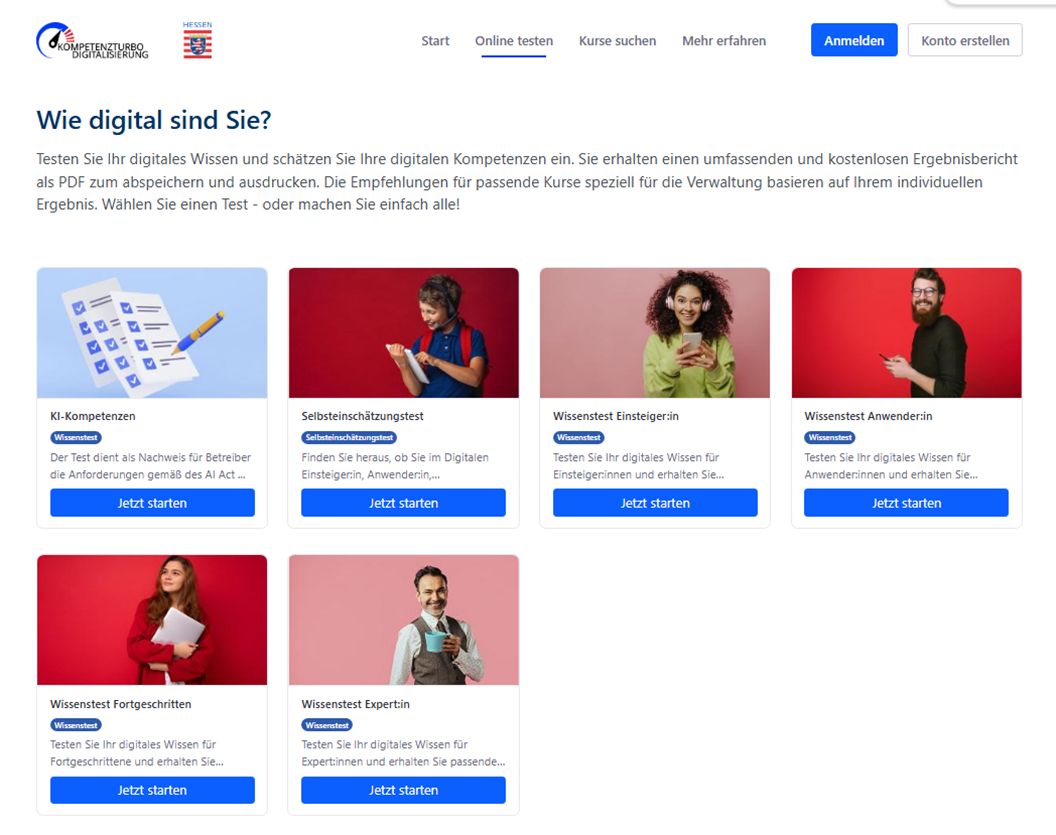Open the Start navigation item
The height and width of the screenshot is (835, 1056).
[x=435, y=40]
